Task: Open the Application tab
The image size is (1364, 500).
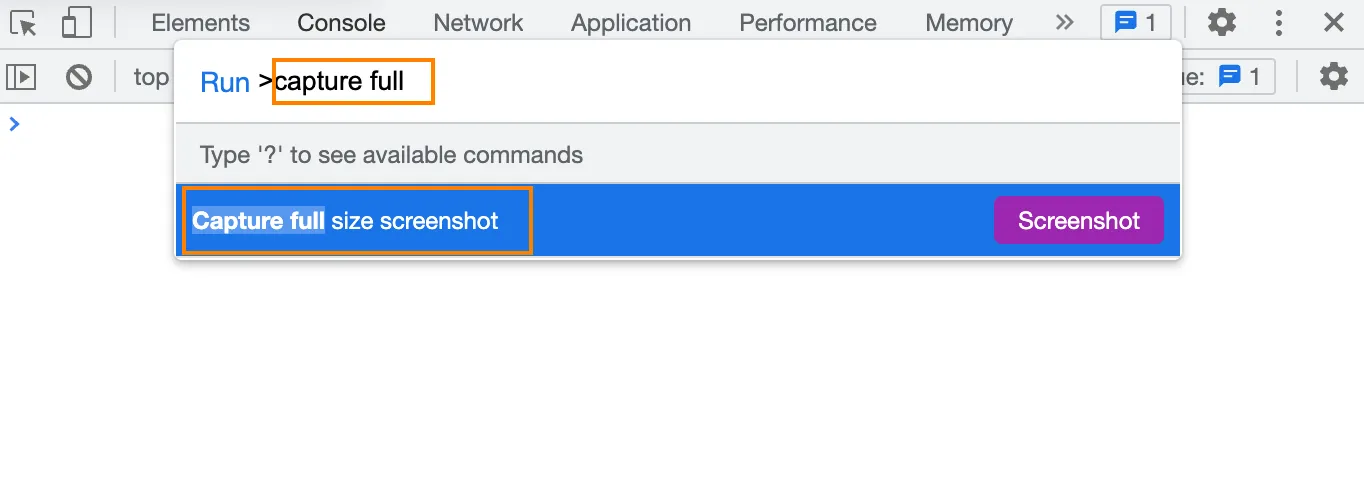Action: 631,22
